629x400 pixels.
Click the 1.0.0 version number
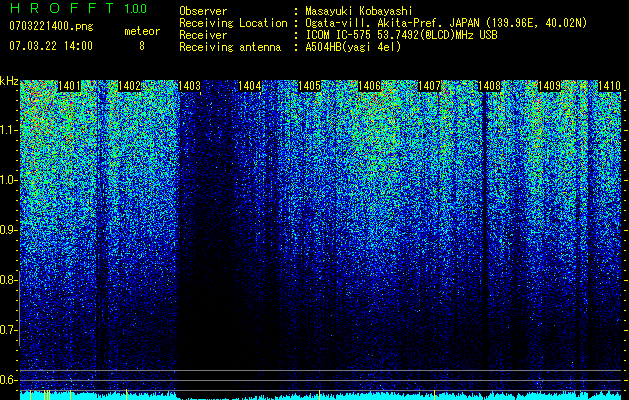136,8
